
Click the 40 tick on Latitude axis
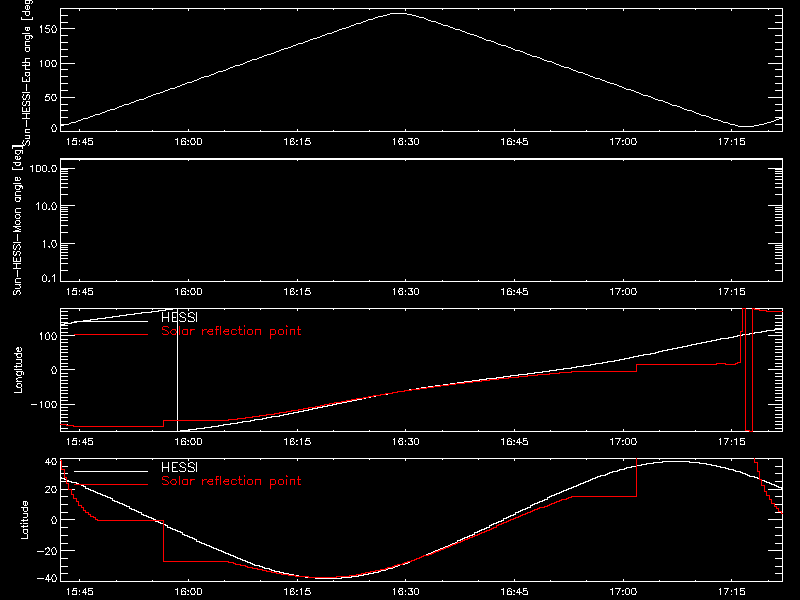tap(51, 462)
